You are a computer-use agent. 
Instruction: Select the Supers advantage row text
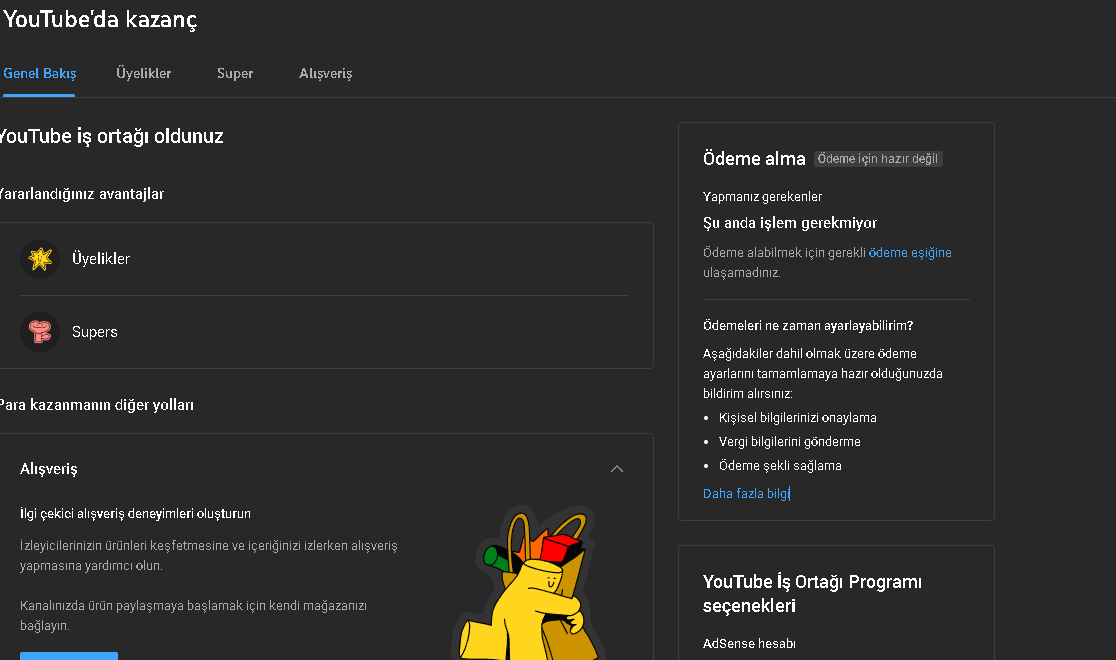pos(95,332)
